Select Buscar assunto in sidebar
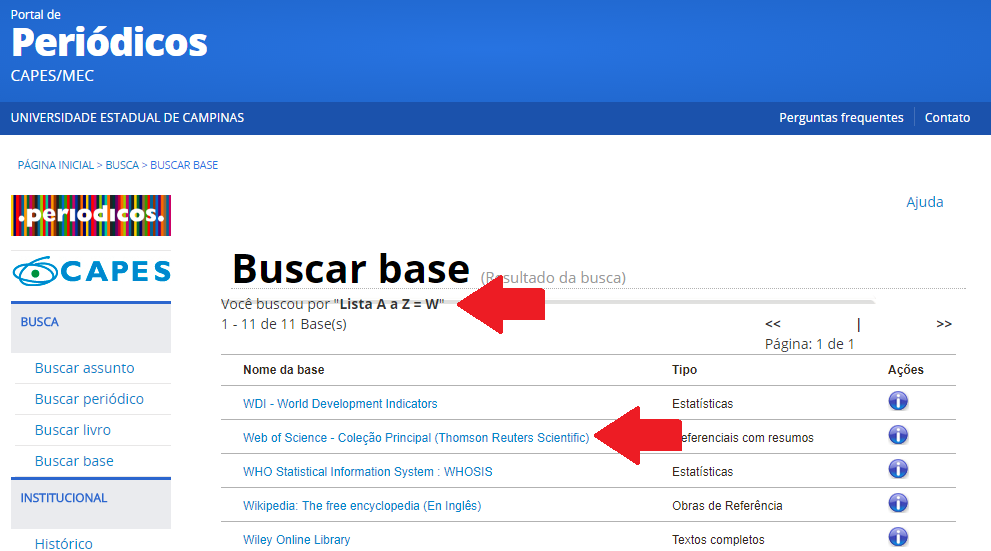Image resolution: width=991 pixels, height=551 pixels. 85,368
